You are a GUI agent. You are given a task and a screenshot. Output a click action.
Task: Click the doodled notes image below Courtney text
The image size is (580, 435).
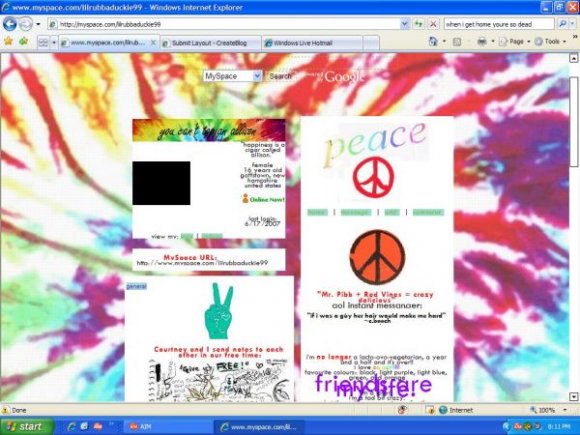click(x=219, y=380)
